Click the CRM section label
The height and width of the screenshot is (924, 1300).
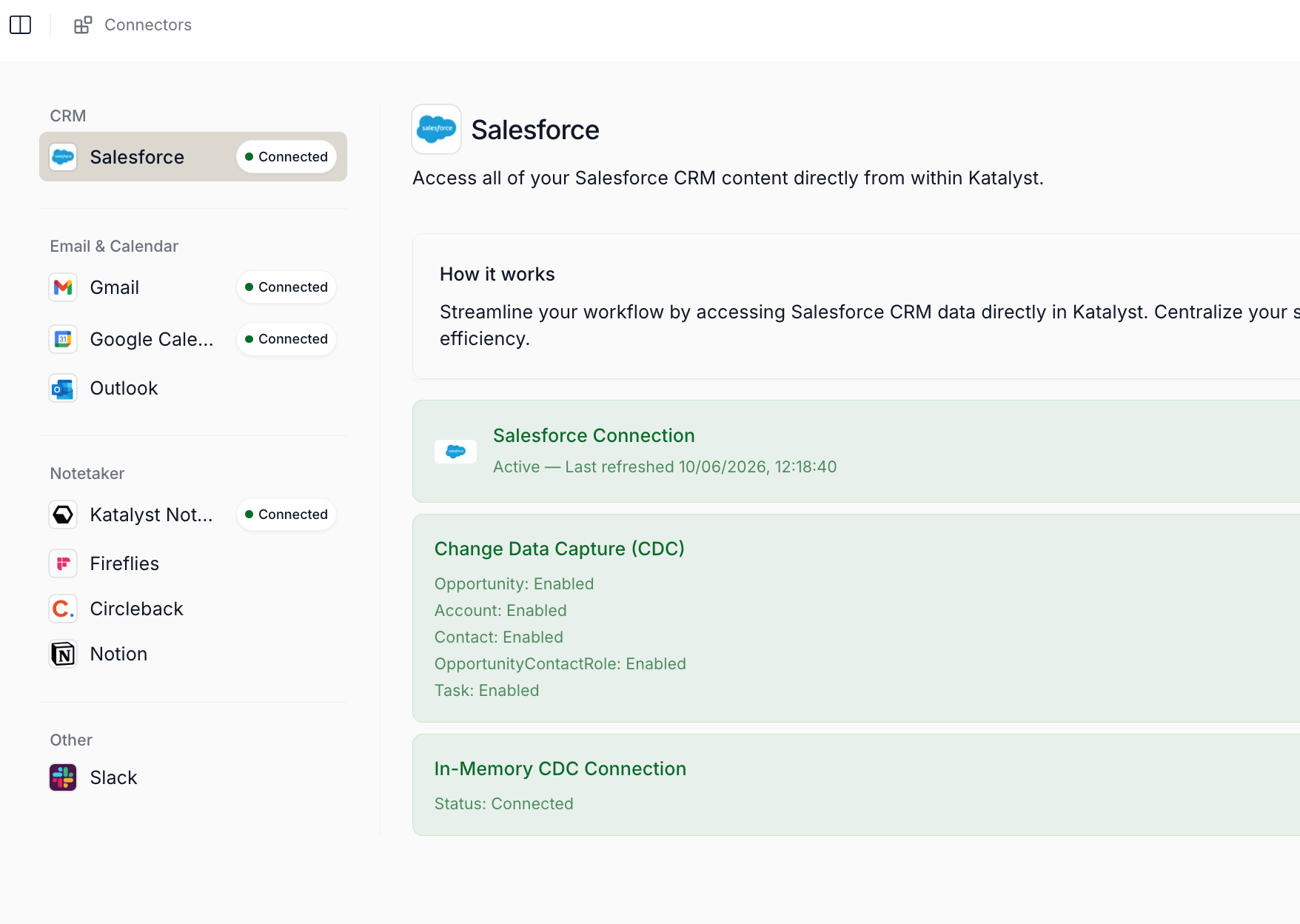click(68, 116)
